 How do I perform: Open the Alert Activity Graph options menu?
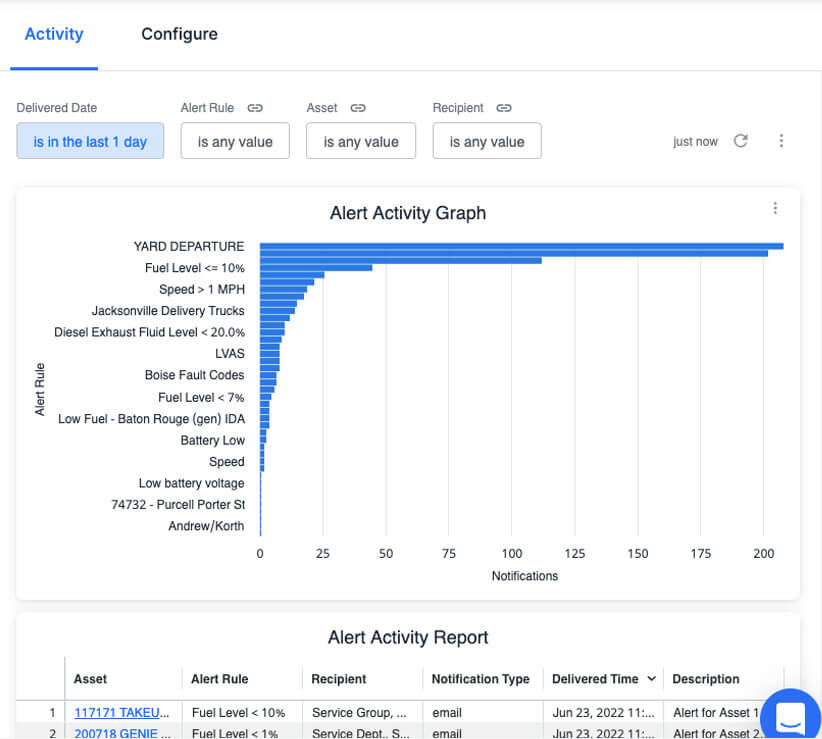775,208
